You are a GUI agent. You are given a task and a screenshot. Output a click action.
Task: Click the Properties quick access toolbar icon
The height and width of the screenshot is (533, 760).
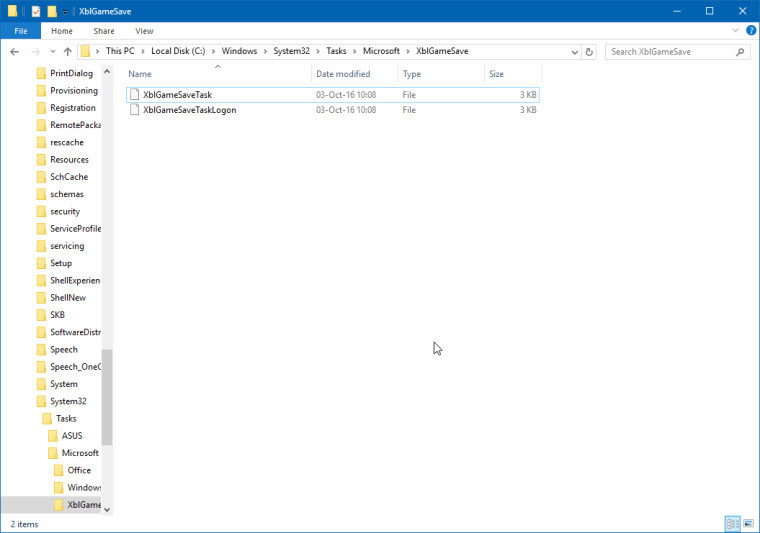[36, 11]
